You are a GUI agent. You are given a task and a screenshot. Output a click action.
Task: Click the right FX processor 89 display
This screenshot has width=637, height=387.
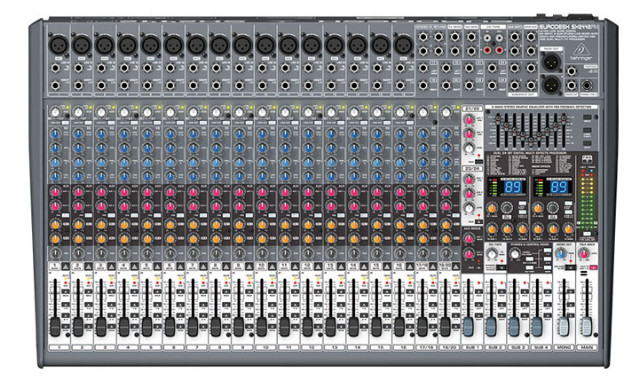pyautogui.click(x=559, y=187)
